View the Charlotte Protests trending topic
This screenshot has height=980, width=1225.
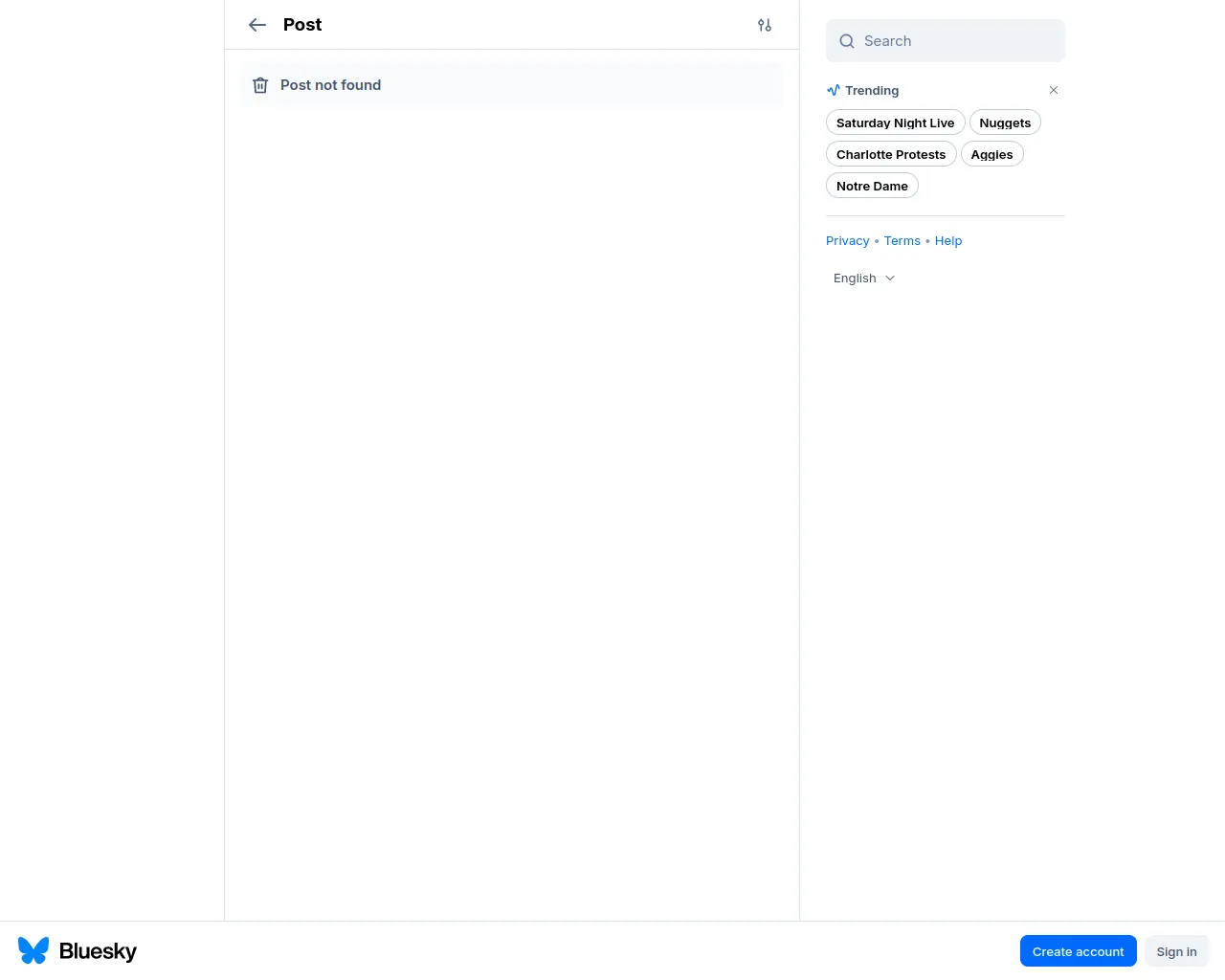click(x=891, y=154)
